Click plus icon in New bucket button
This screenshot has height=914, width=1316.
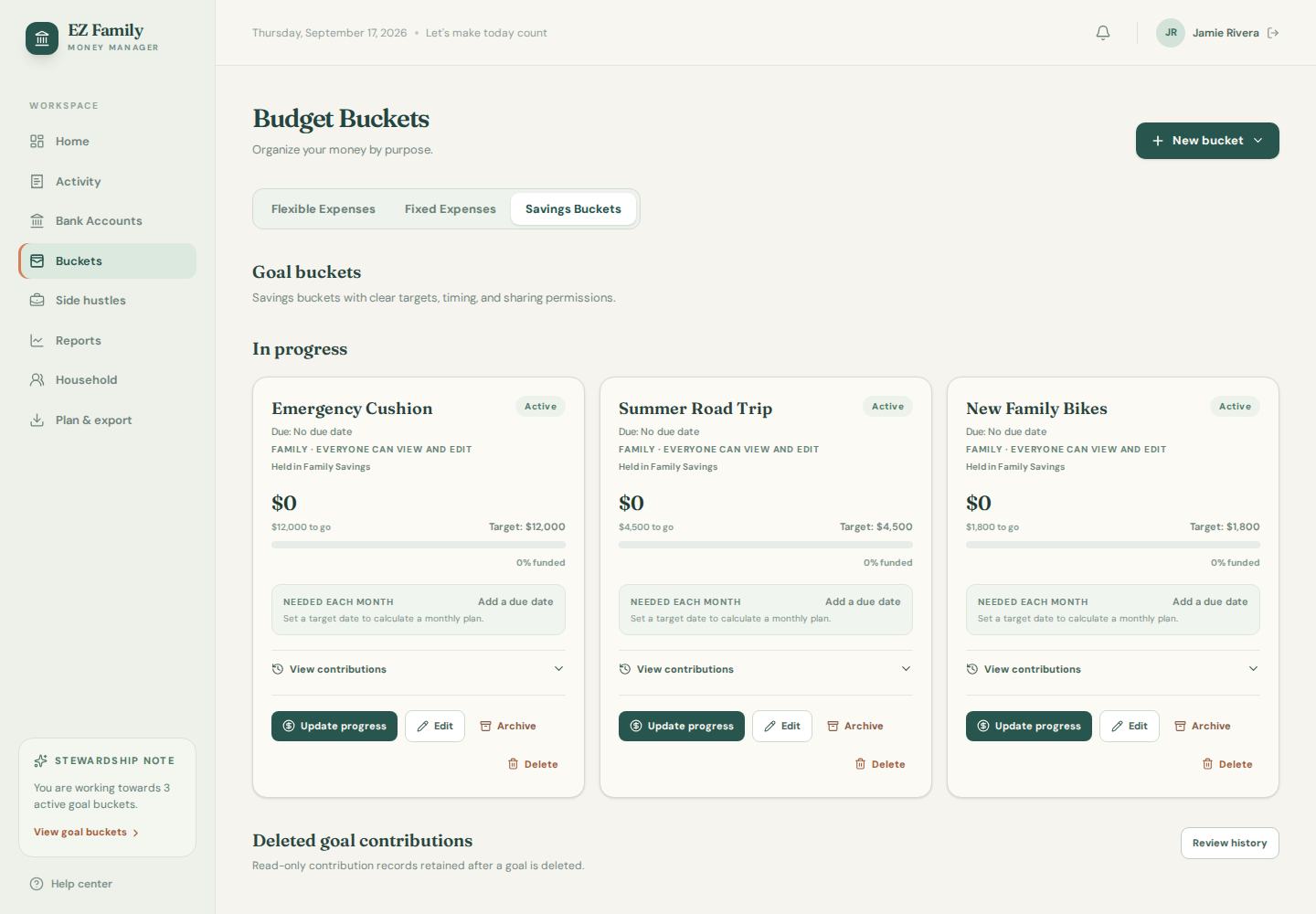(x=1158, y=141)
